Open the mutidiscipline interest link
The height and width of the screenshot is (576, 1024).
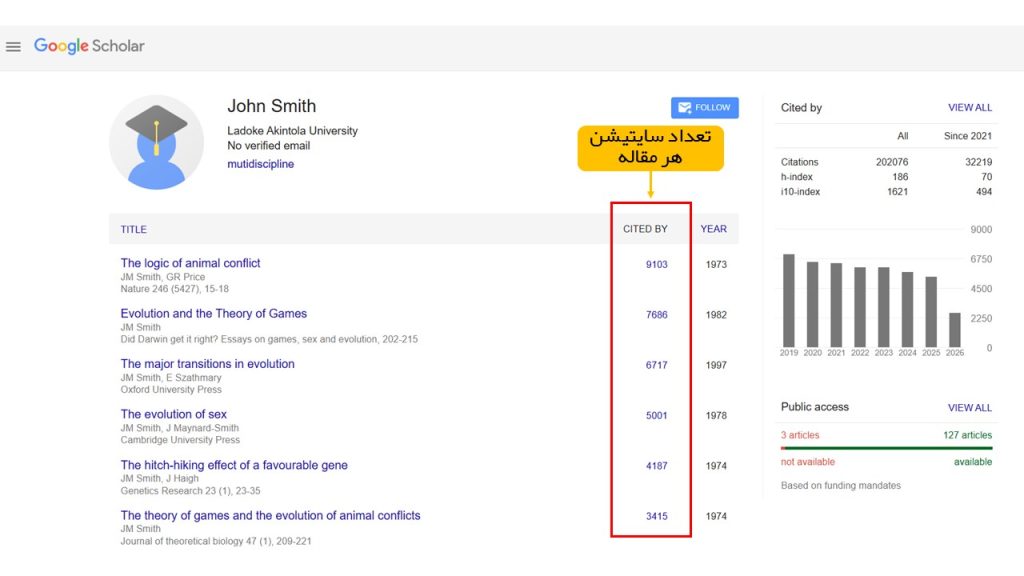pos(260,164)
